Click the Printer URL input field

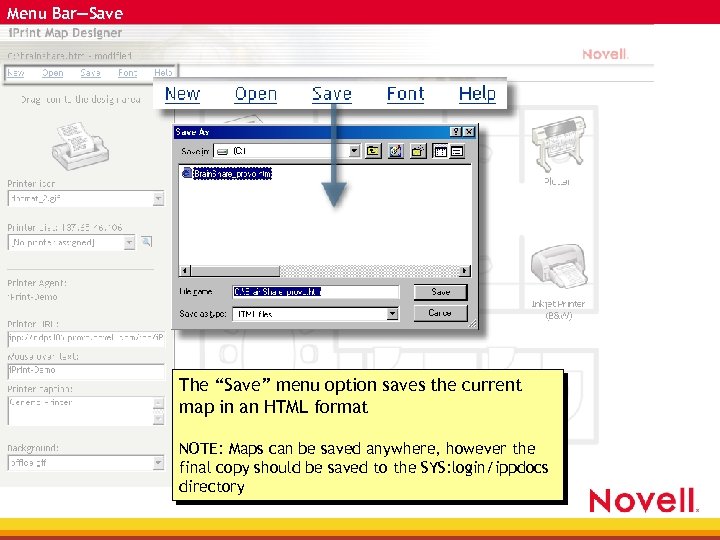tap(86, 338)
